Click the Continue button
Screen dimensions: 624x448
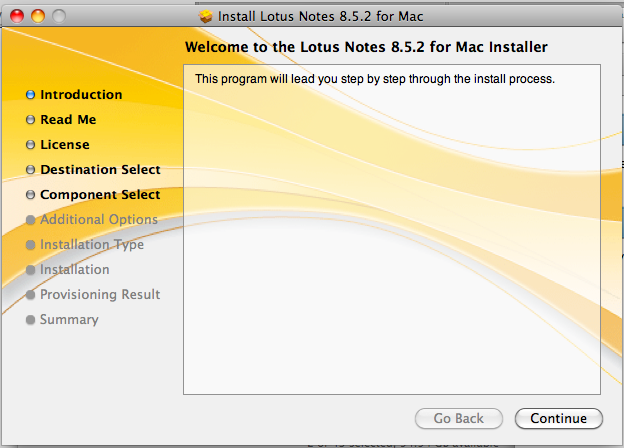point(559,418)
